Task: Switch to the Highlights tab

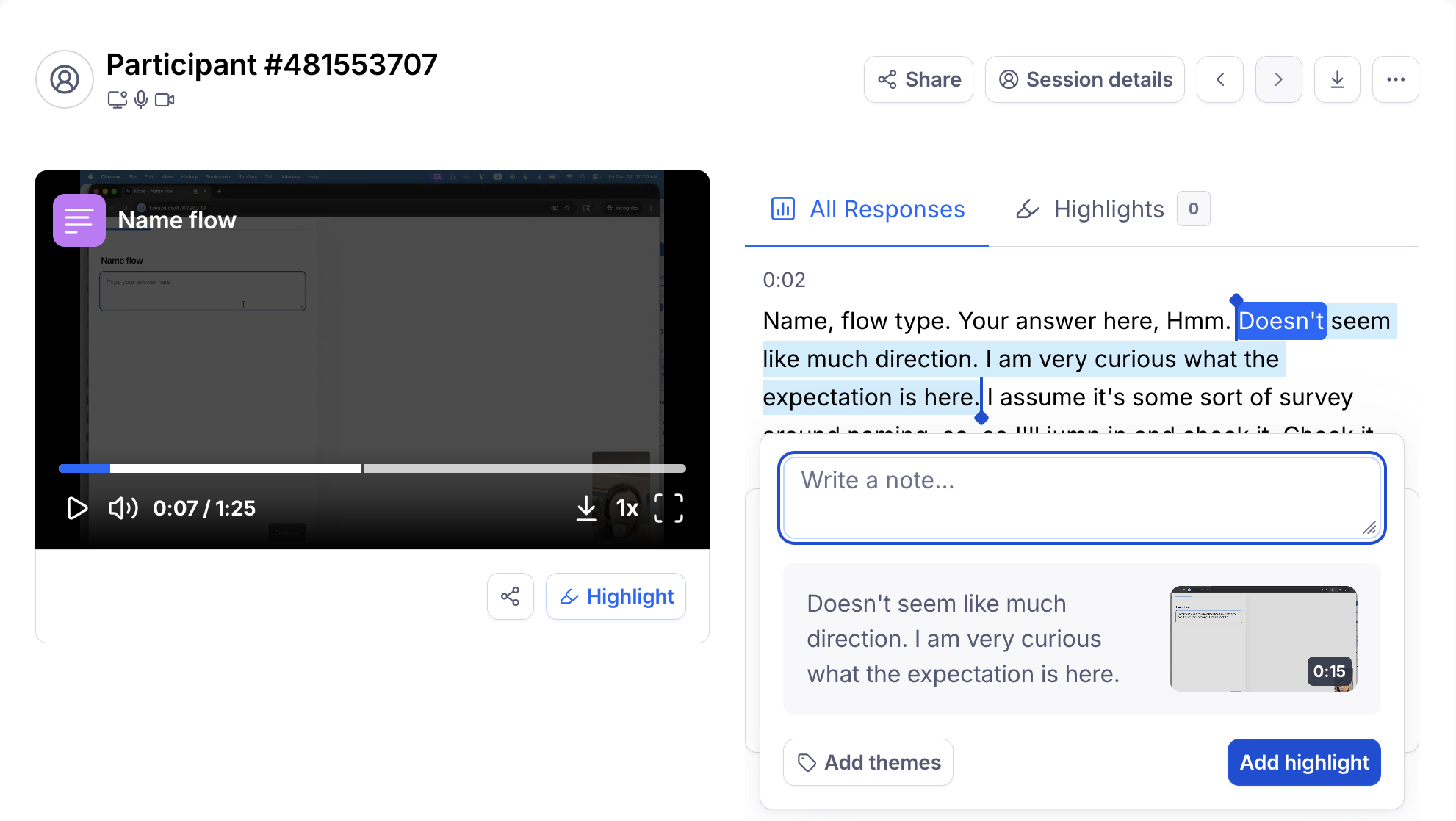Action: point(1109,209)
